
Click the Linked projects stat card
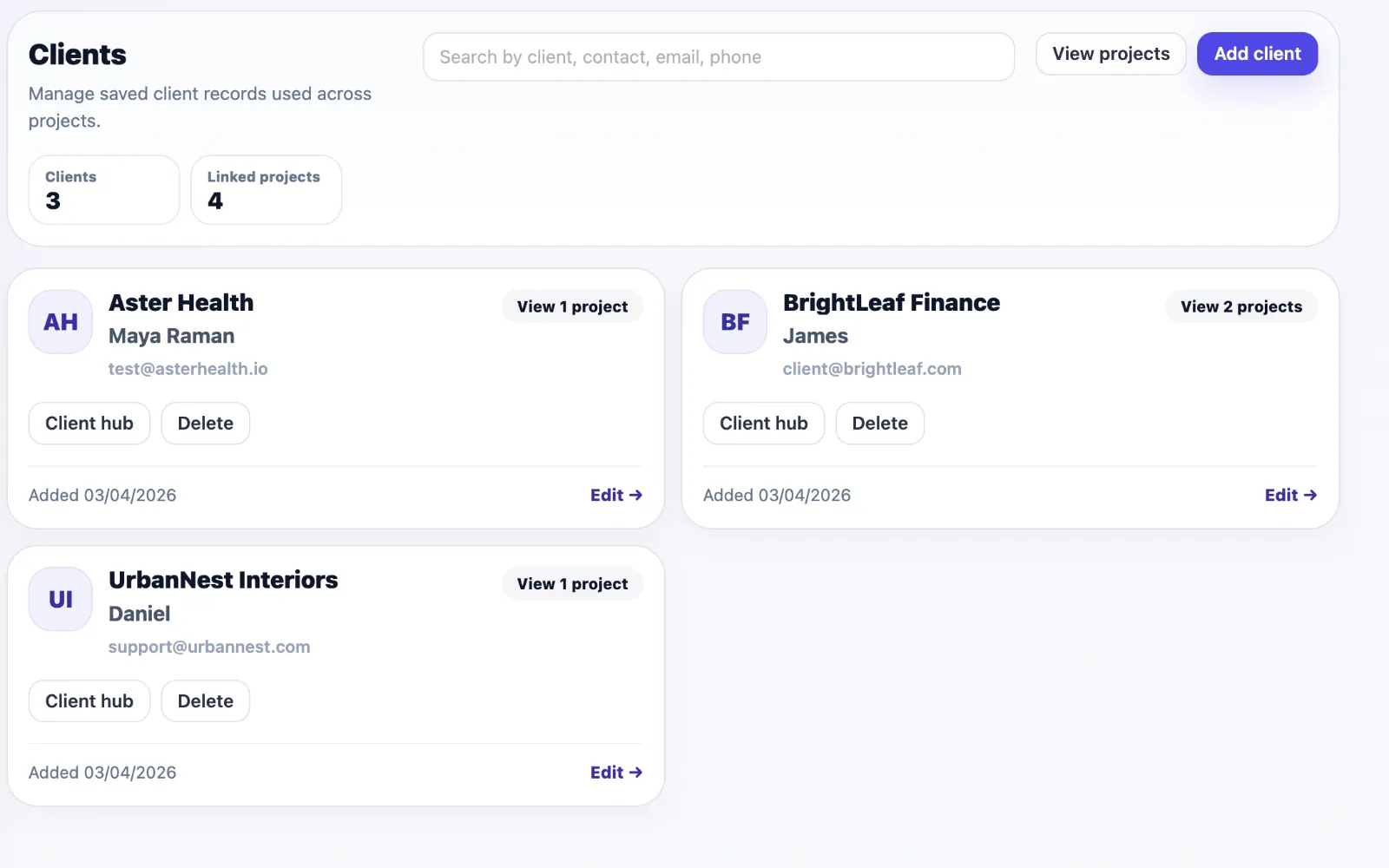(267, 190)
